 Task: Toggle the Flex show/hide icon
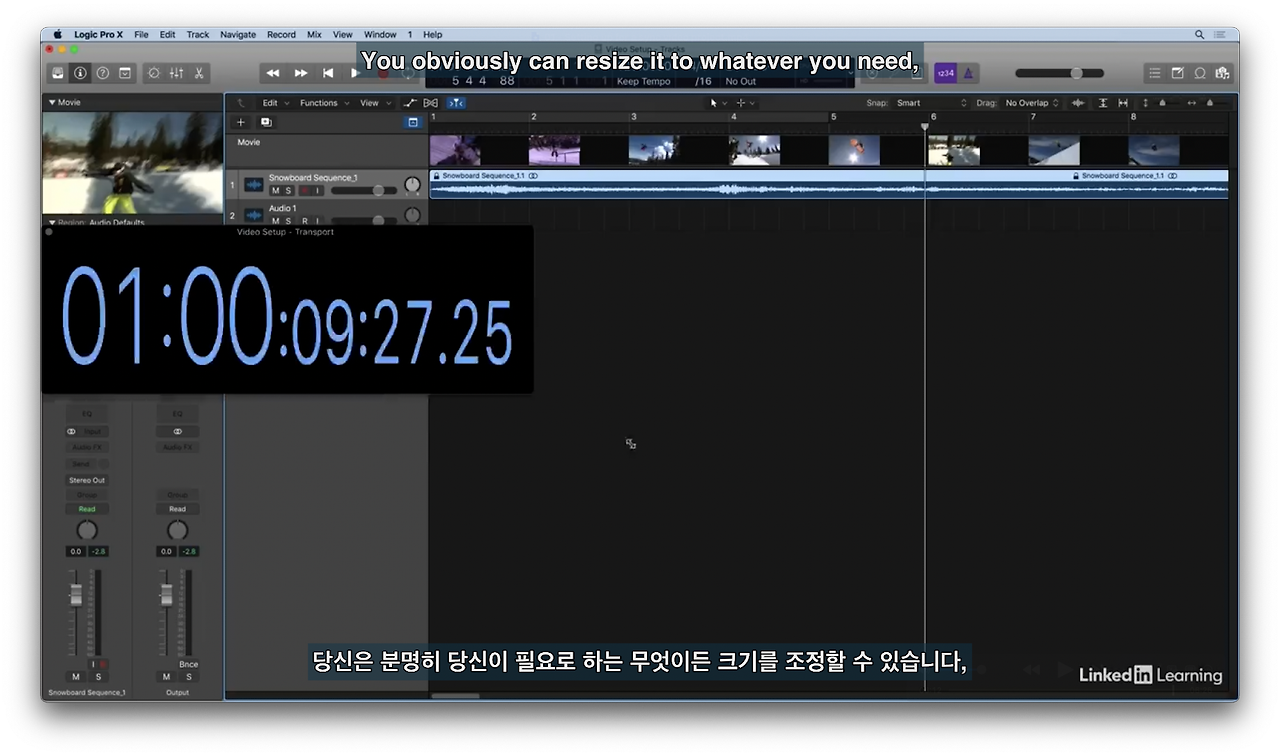point(431,103)
